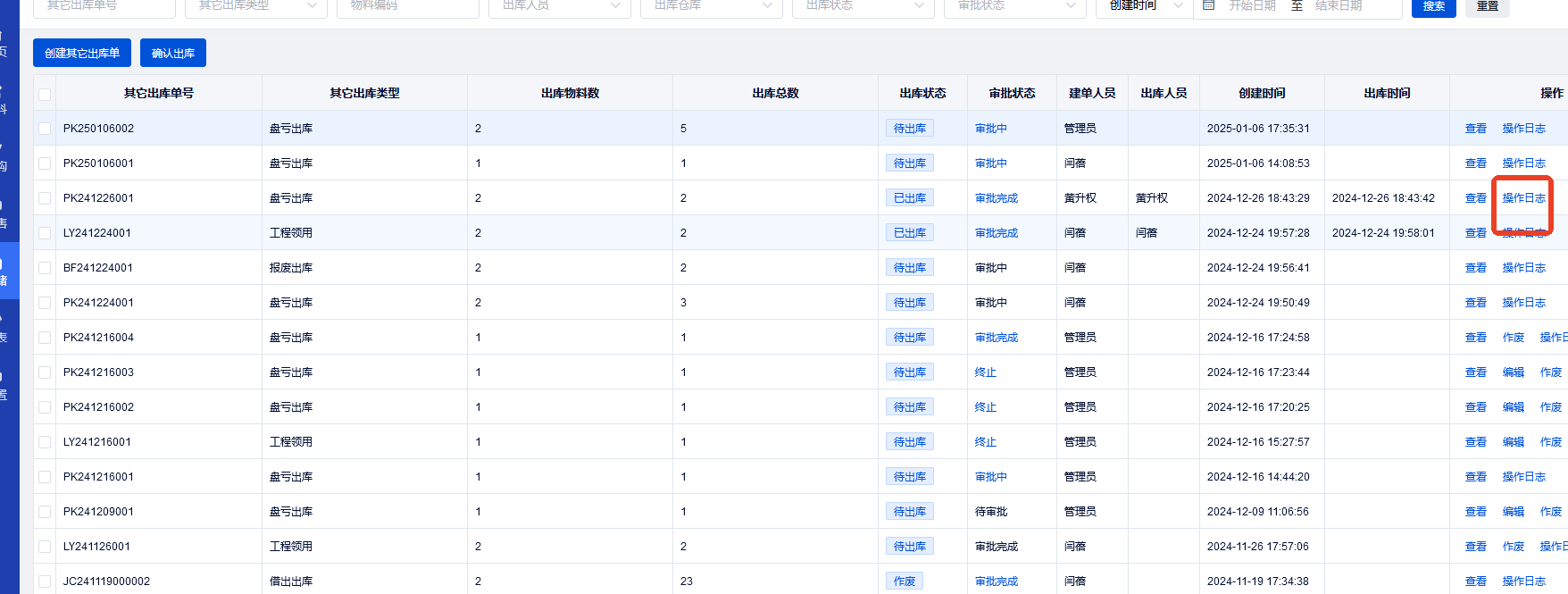This screenshot has height=594, width=1568.
Task: Click the 创建其它出库单 button
Action: (82, 54)
